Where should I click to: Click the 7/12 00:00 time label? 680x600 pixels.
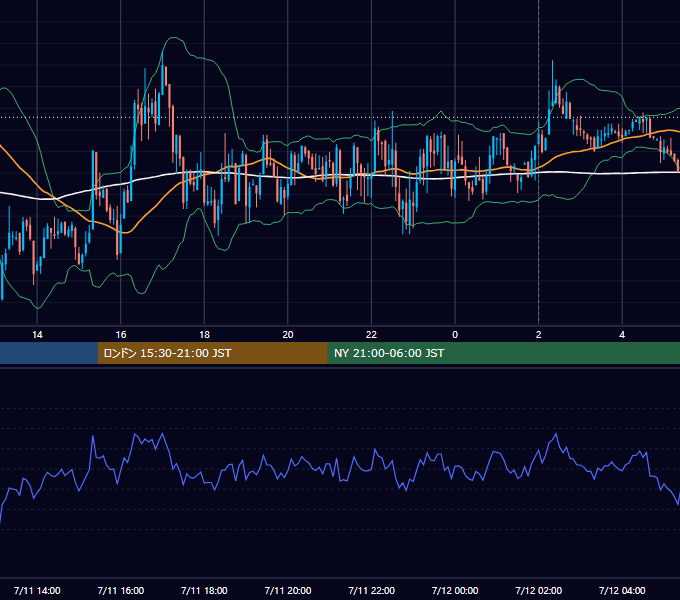[x=455, y=590]
